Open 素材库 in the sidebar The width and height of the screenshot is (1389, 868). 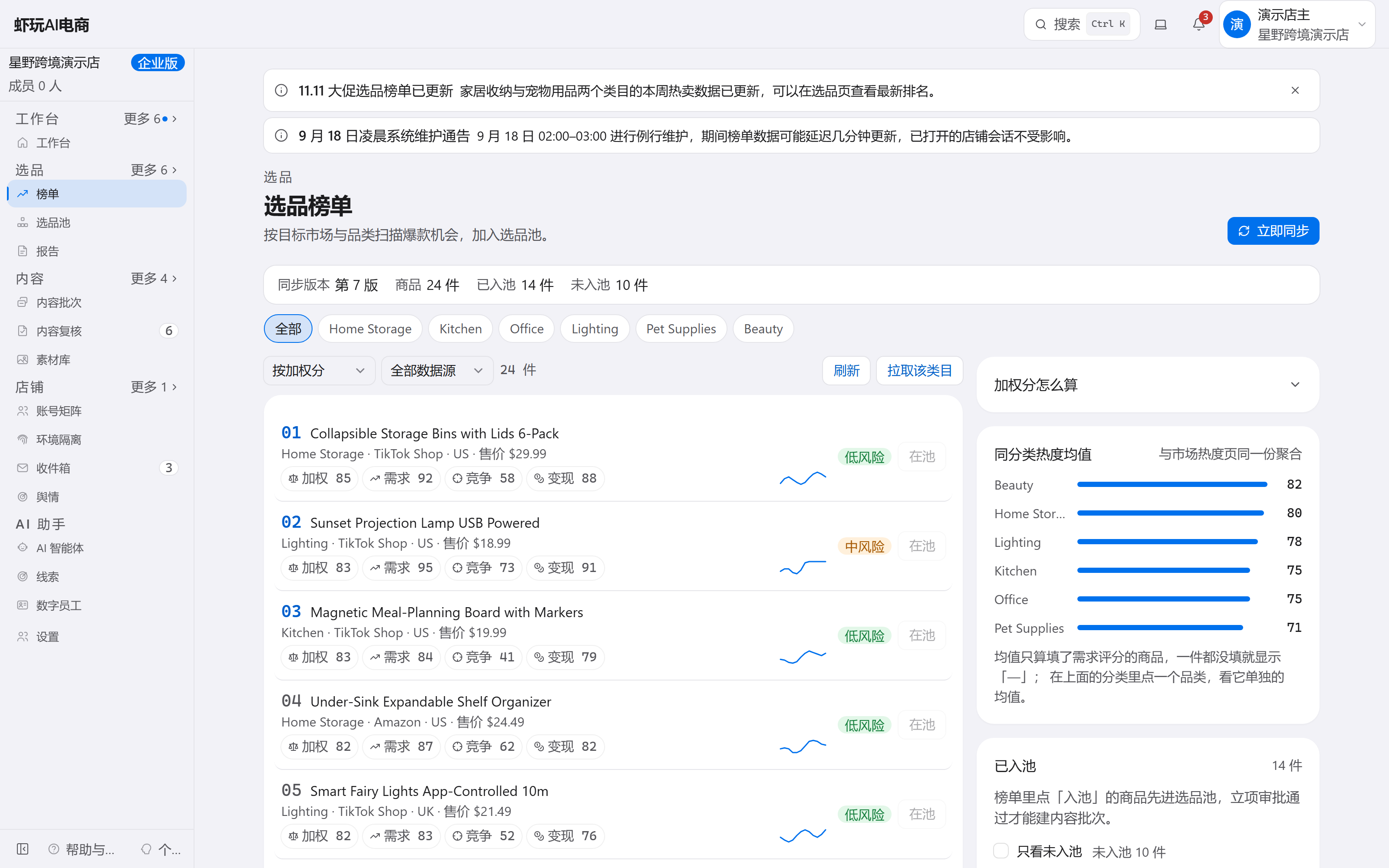point(96,360)
